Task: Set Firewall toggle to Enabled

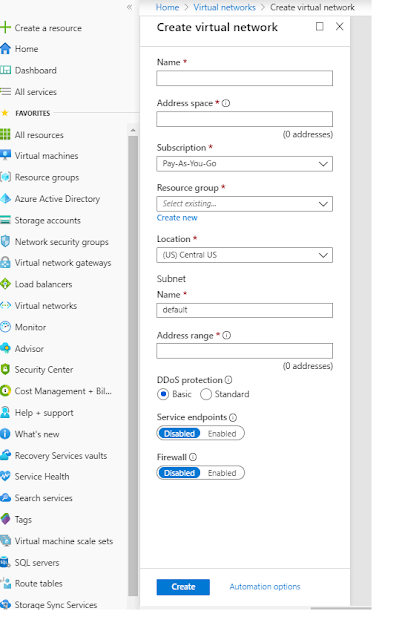Action: tap(222, 473)
